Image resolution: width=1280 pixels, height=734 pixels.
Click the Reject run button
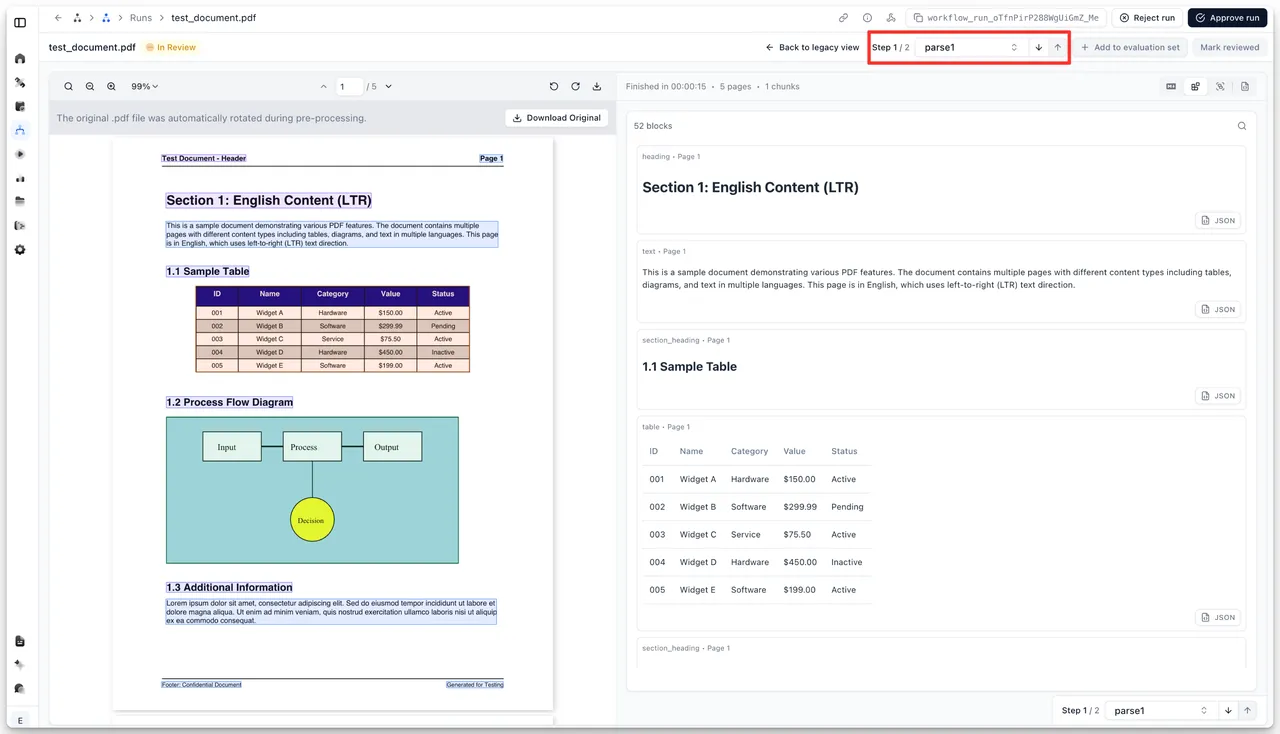pos(1147,18)
